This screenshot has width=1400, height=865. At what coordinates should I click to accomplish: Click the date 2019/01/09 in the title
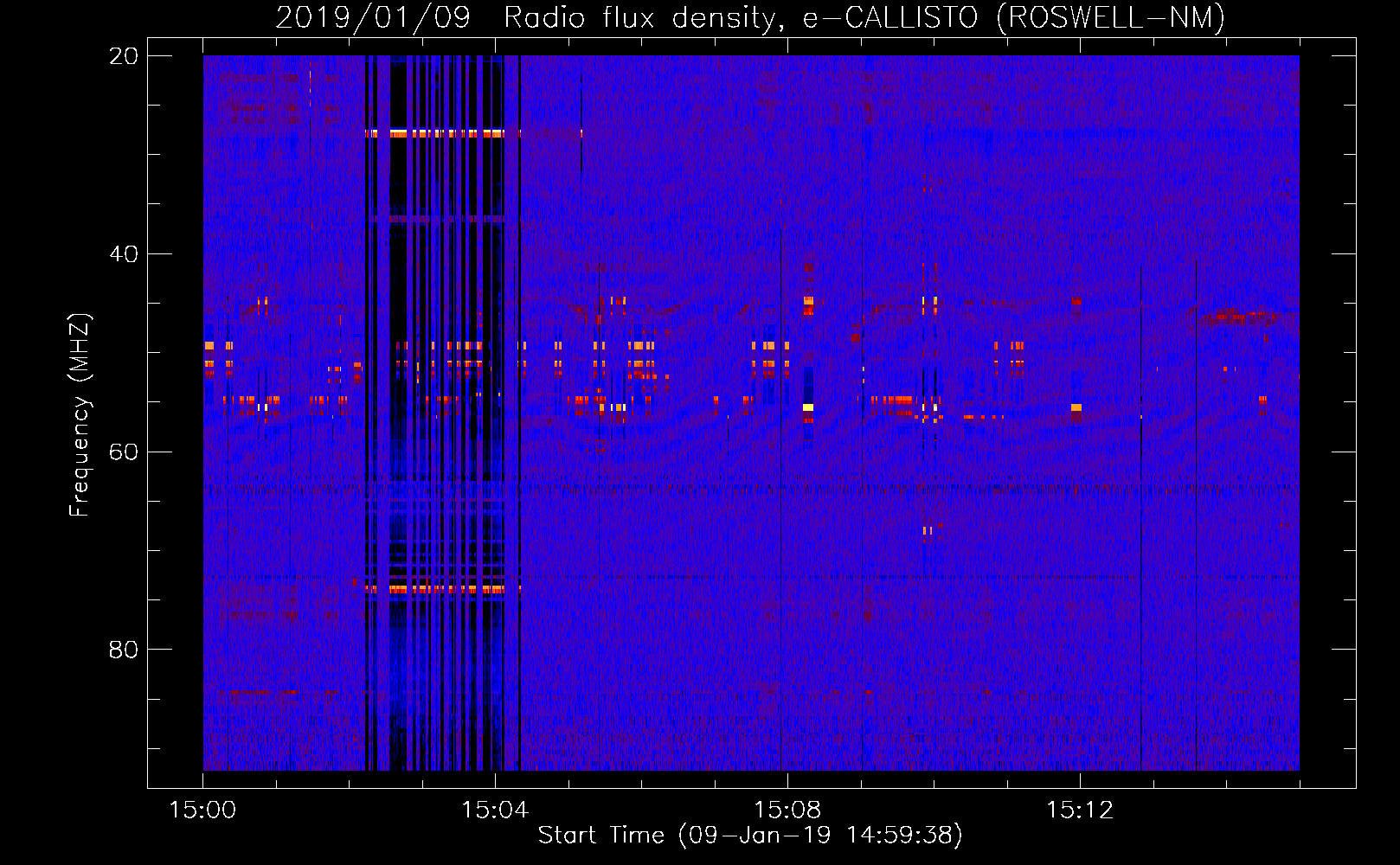click(373, 17)
